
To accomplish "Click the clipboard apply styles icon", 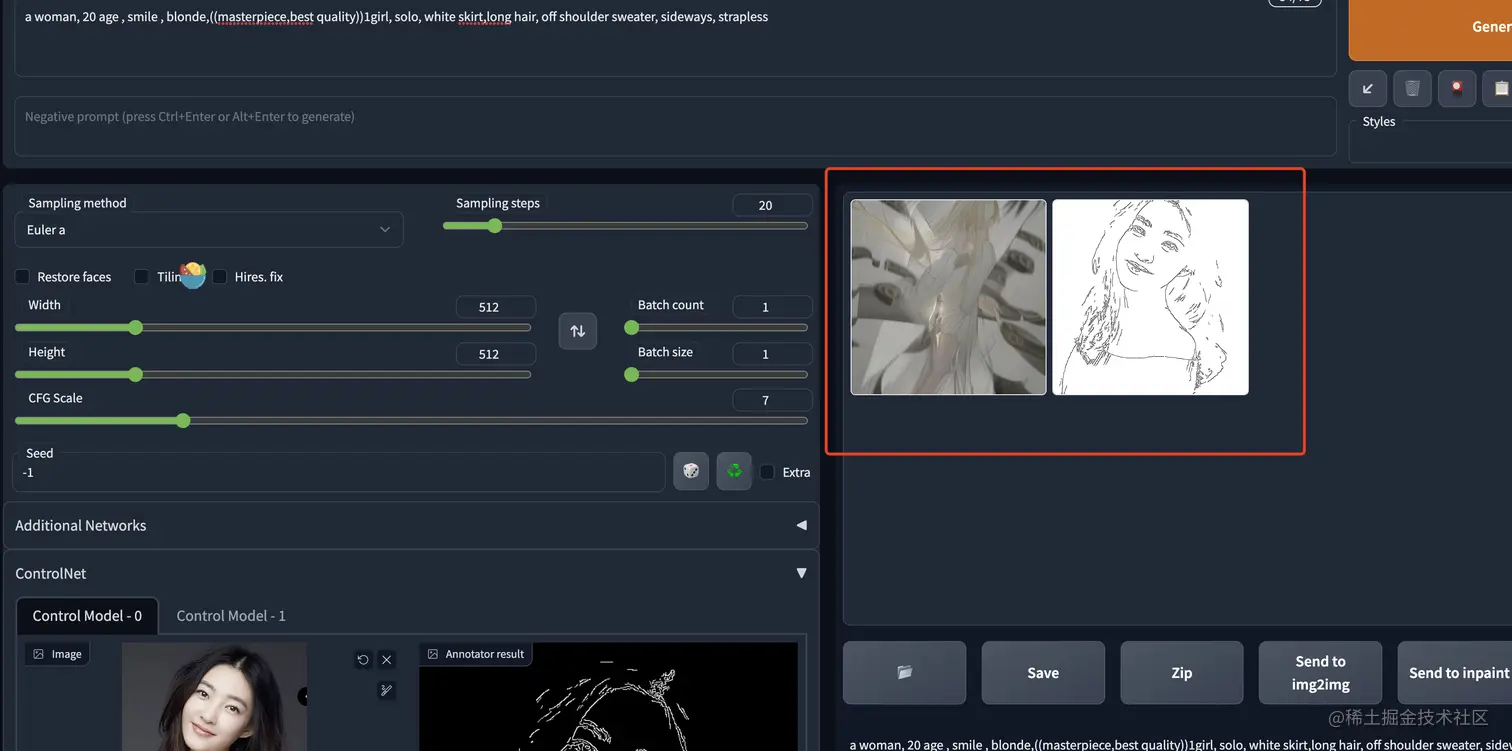I will (1499, 88).
